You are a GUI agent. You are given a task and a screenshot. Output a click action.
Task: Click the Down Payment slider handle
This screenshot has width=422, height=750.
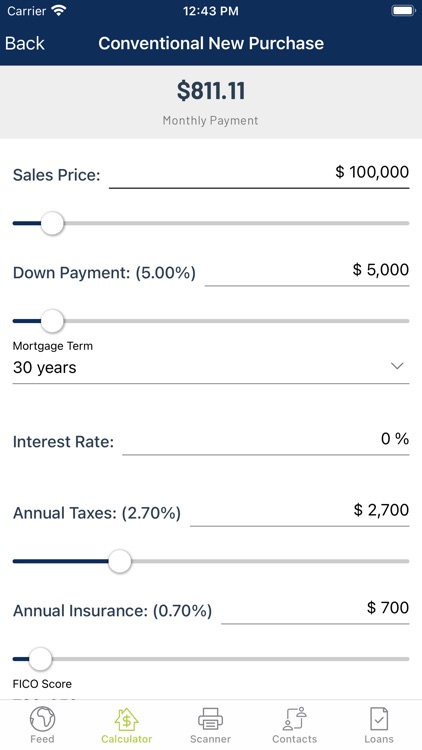(52, 321)
